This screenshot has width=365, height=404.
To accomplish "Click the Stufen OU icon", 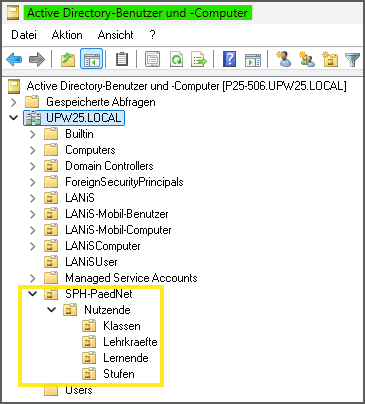I will pos(89,374).
